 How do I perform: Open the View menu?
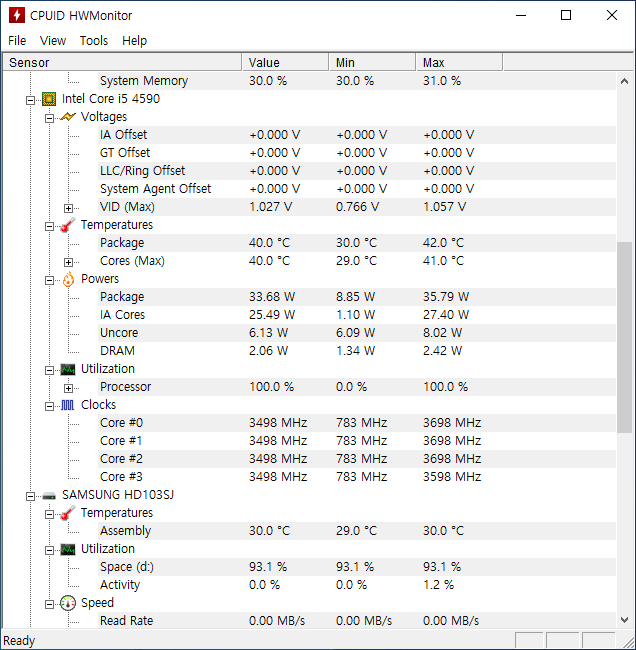point(53,41)
